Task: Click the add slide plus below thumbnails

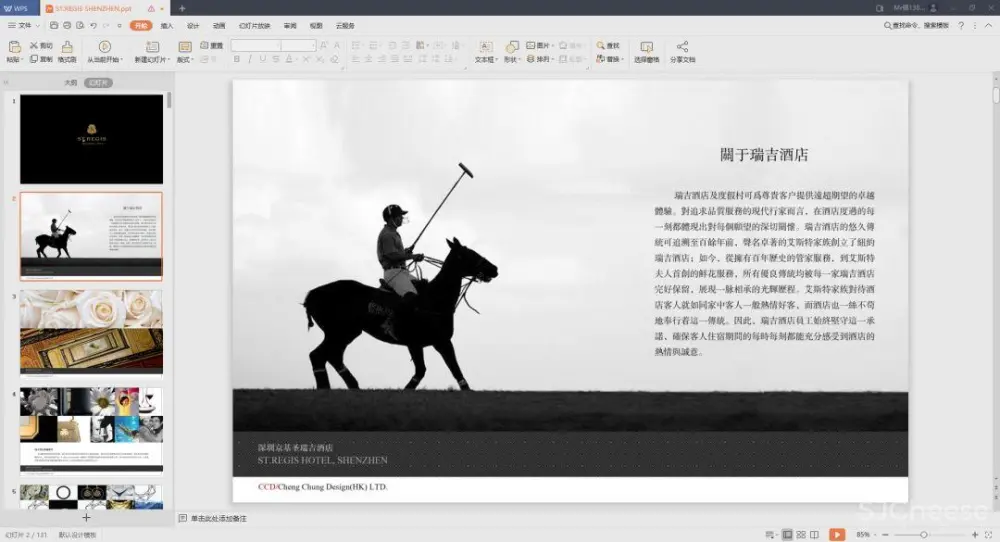Action: coord(86,518)
